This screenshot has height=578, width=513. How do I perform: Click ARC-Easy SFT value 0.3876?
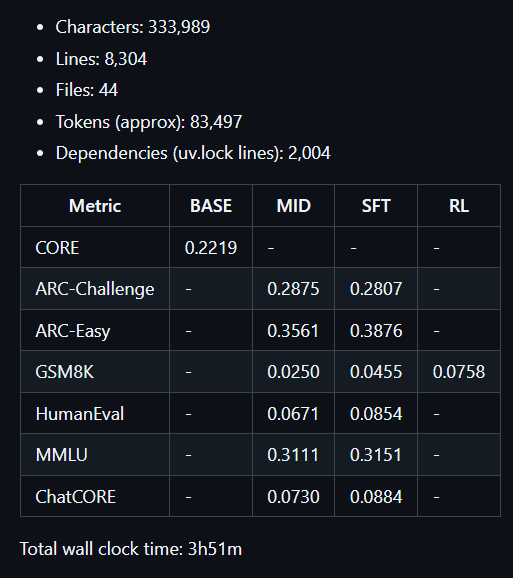pyautogui.click(x=376, y=331)
